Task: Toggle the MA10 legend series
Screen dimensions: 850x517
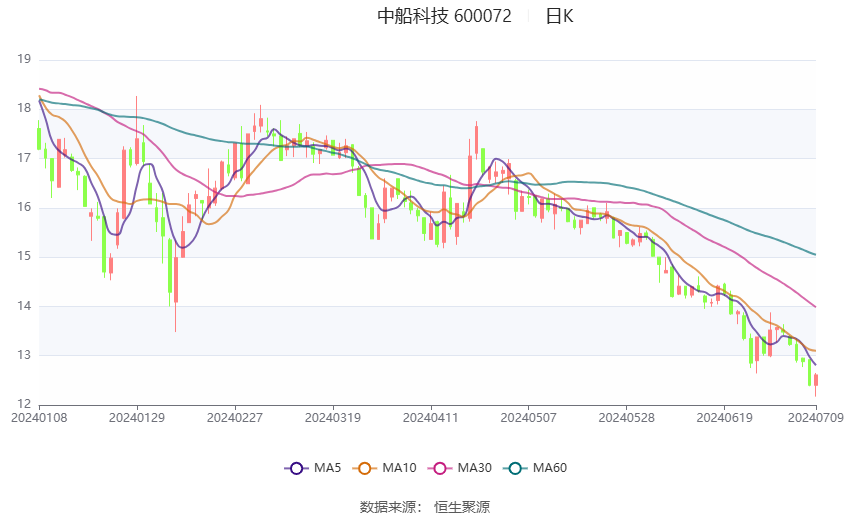Action: 384,468
